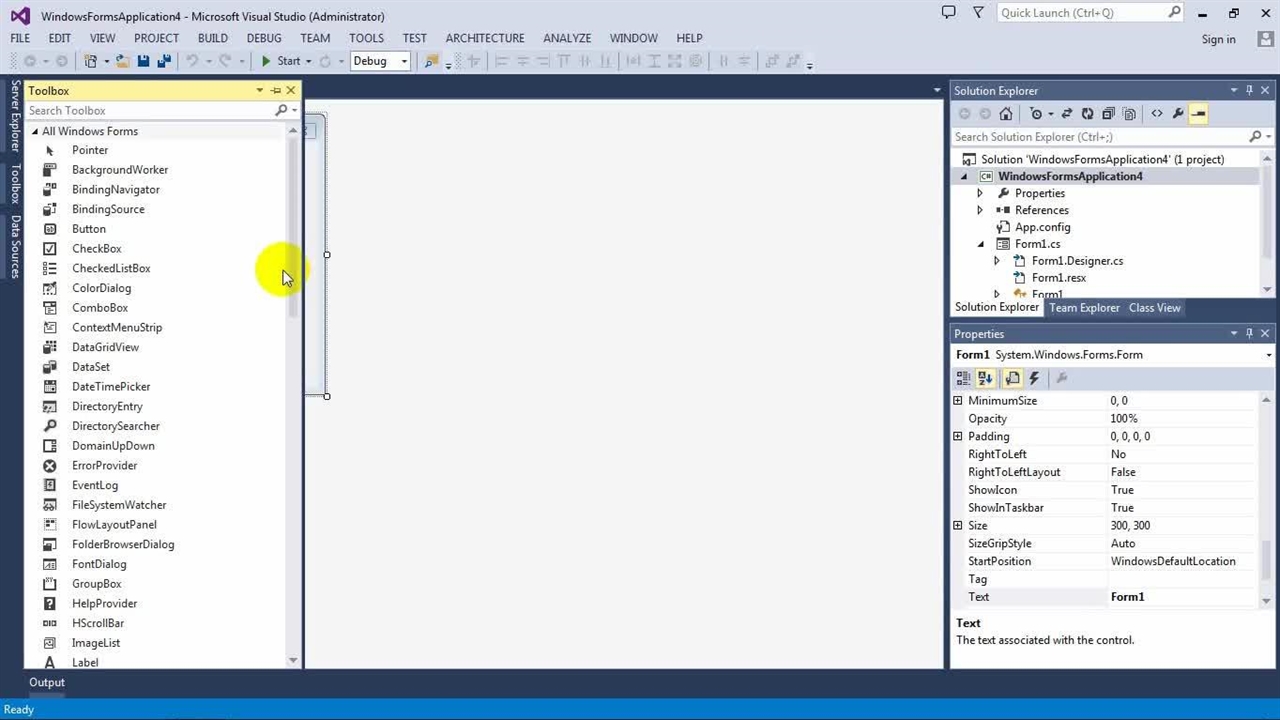
Task: Open the BUILD menu
Action: coord(212,38)
